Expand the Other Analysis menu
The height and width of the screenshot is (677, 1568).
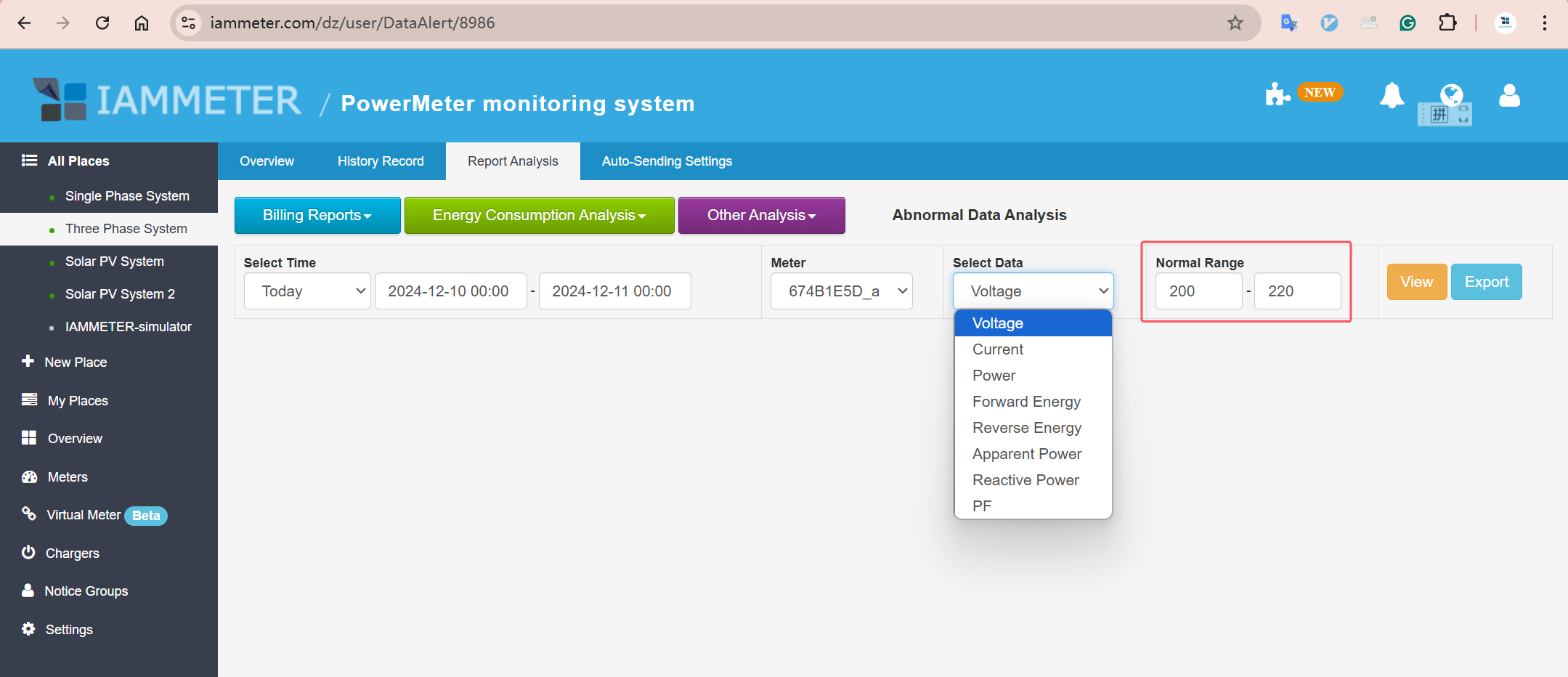[761, 215]
